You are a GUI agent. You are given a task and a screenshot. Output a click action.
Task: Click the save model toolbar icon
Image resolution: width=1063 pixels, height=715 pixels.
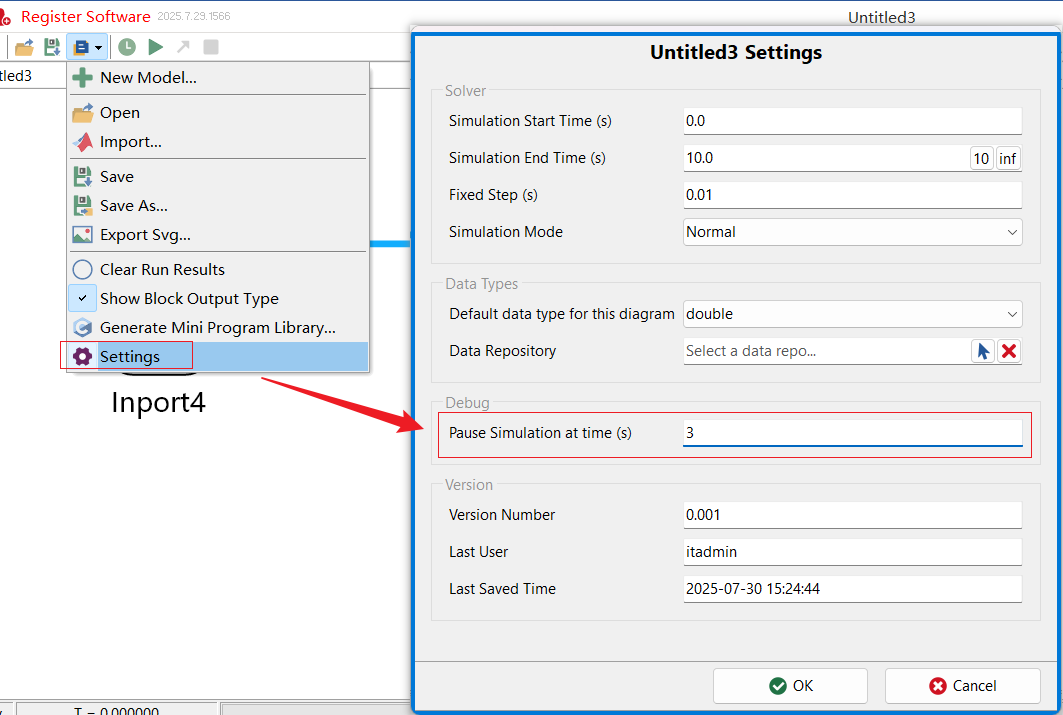pos(52,47)
